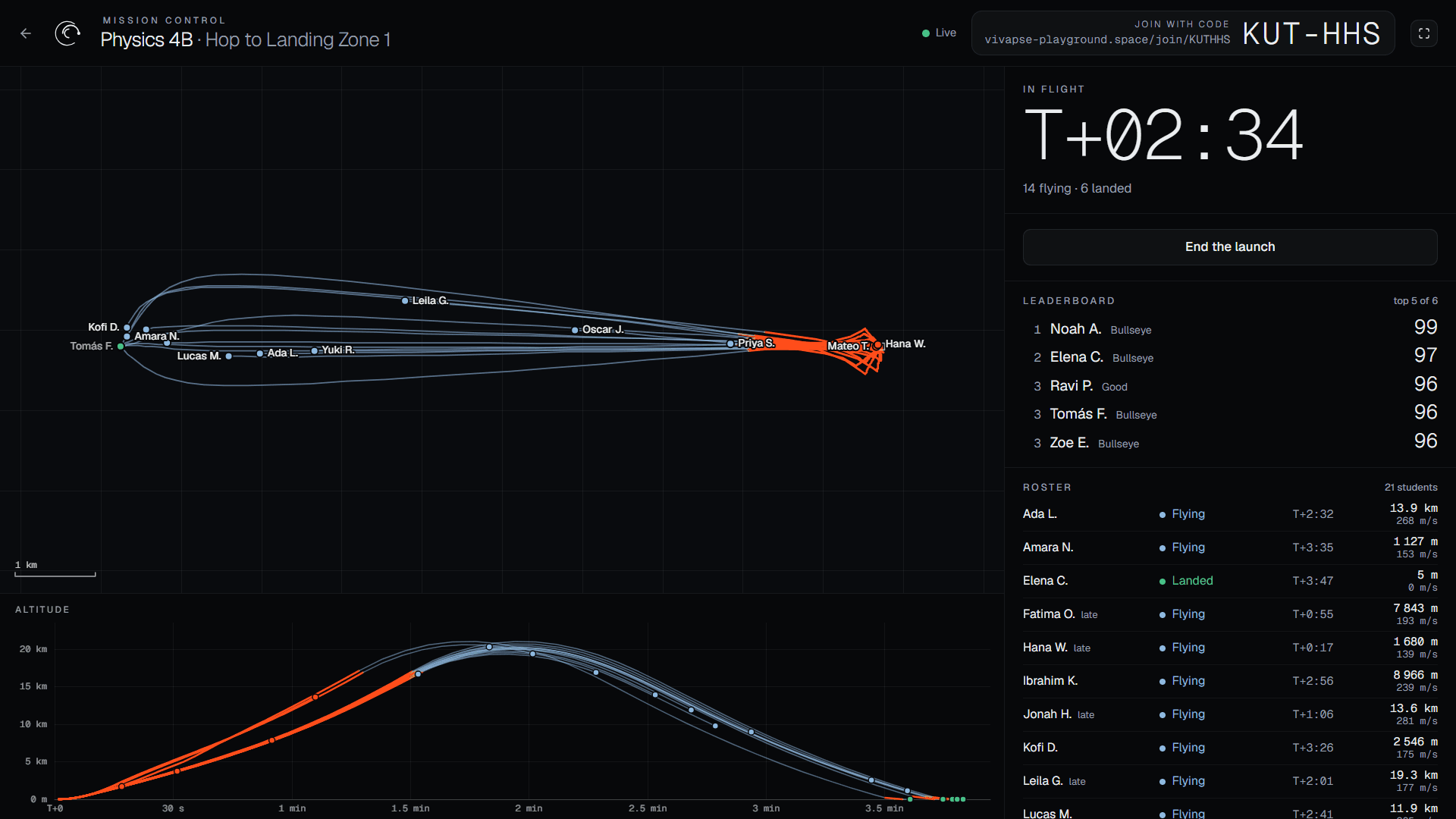
Task: Click Mateo T. label on the map
Action: pyautogui.click(x=848, y=346)
